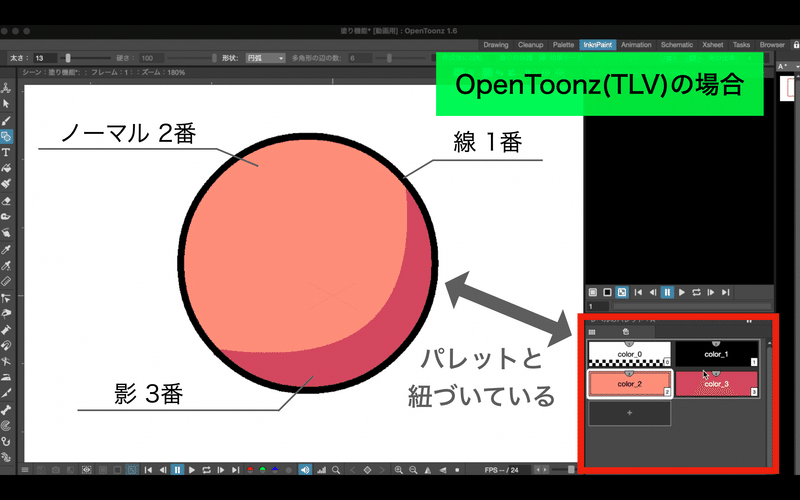
Task: Select the Plastic tool
Action: coord(6,457)
